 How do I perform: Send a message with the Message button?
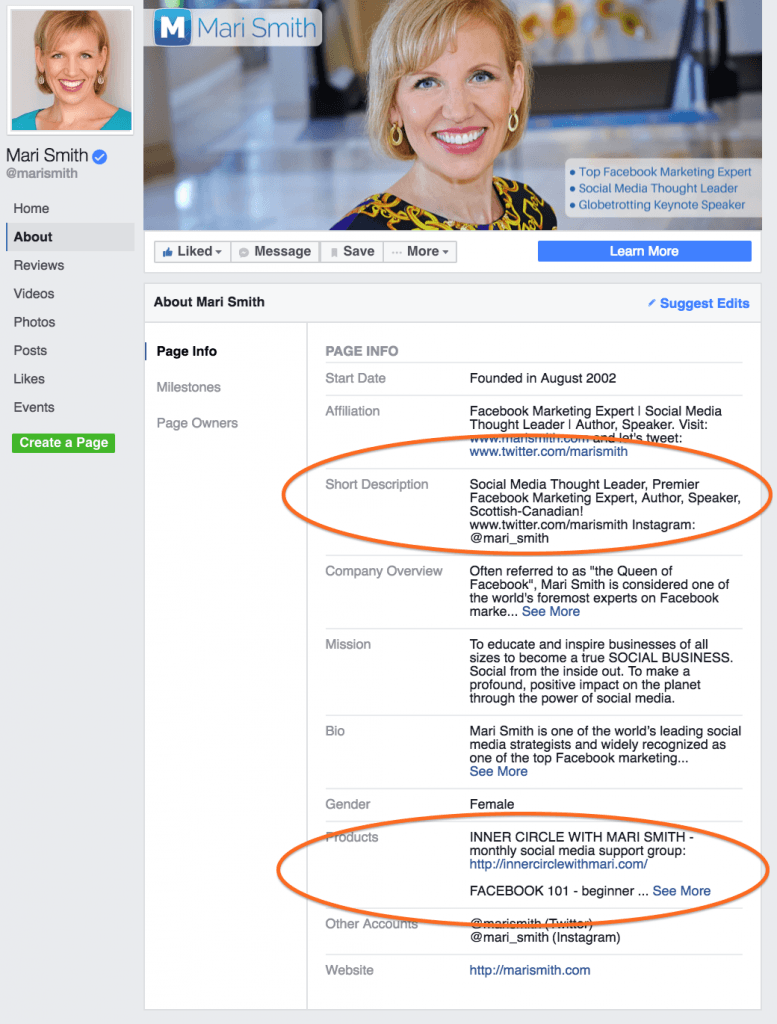[x=275, y=251]
